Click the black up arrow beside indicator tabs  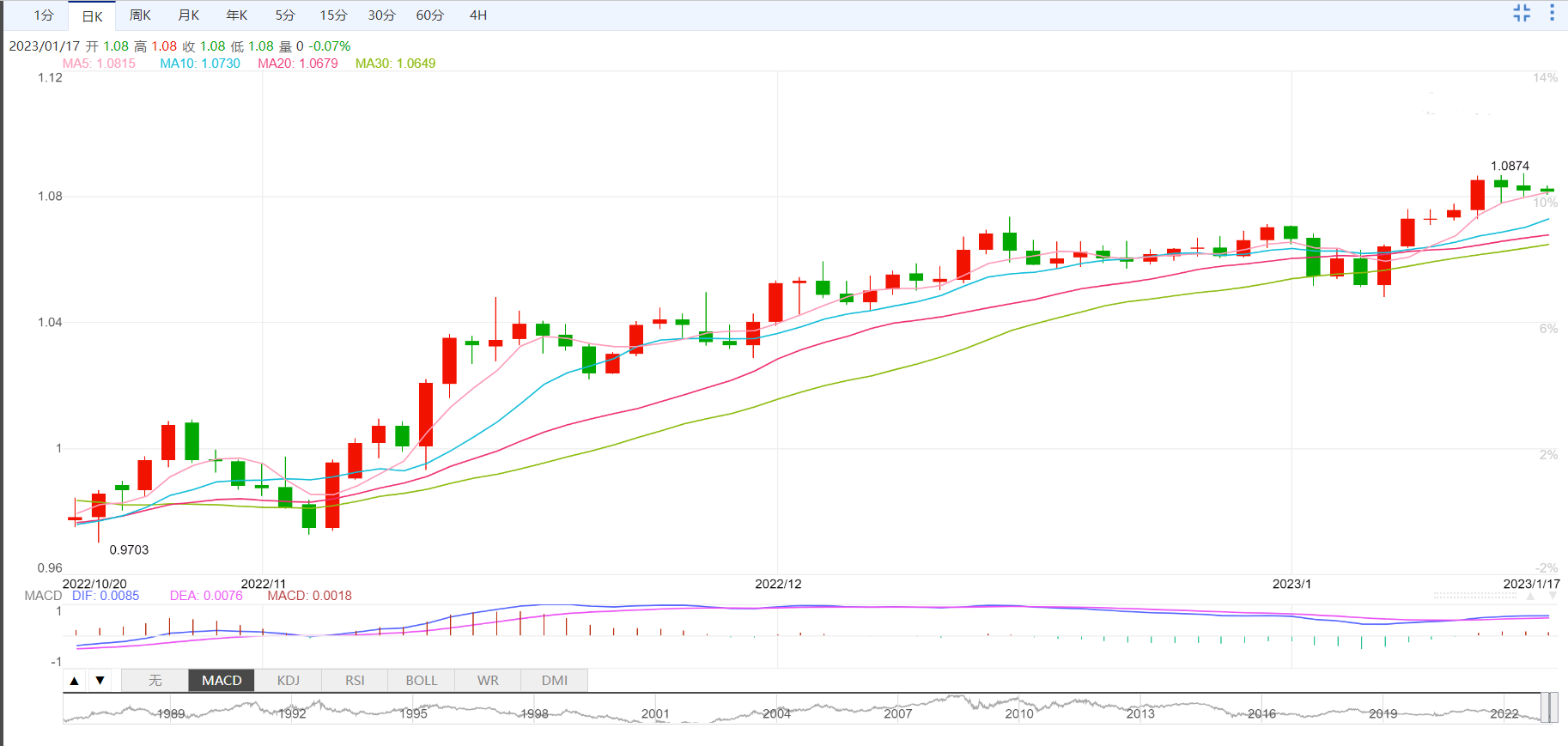click(75, 681)
